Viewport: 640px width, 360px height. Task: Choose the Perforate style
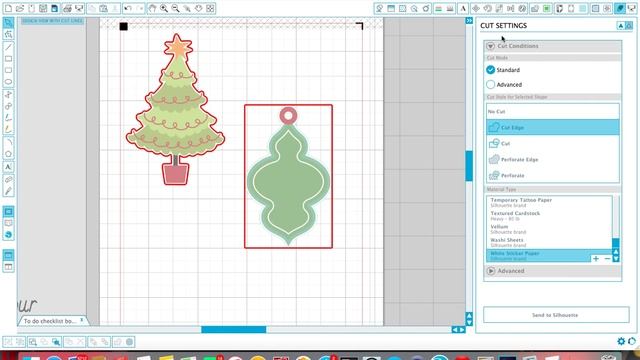pyautogui.click(x=553, y=175)
